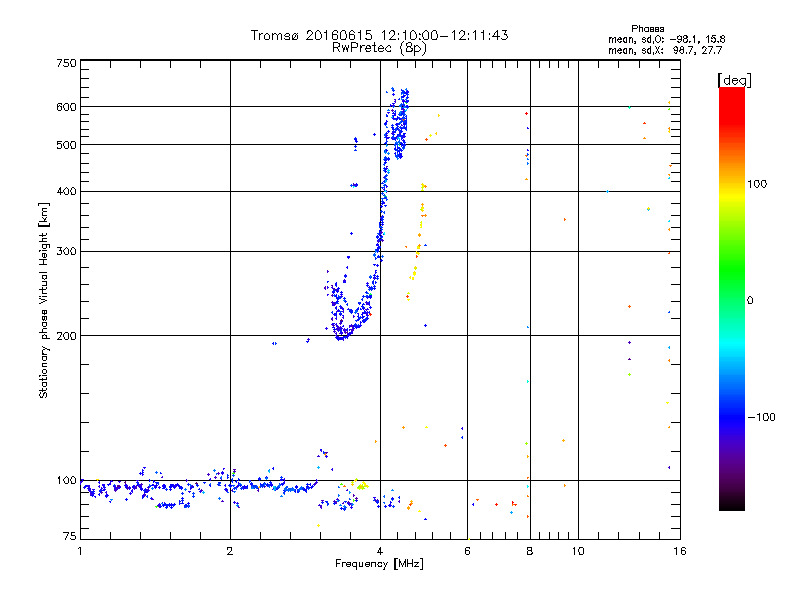Click the y-axis tick label '750'

tap(67, 63)
